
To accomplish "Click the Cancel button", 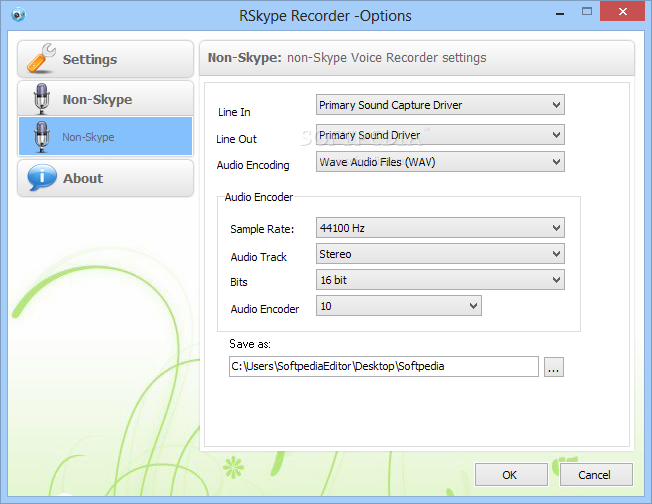I will [x=596, y=474].
